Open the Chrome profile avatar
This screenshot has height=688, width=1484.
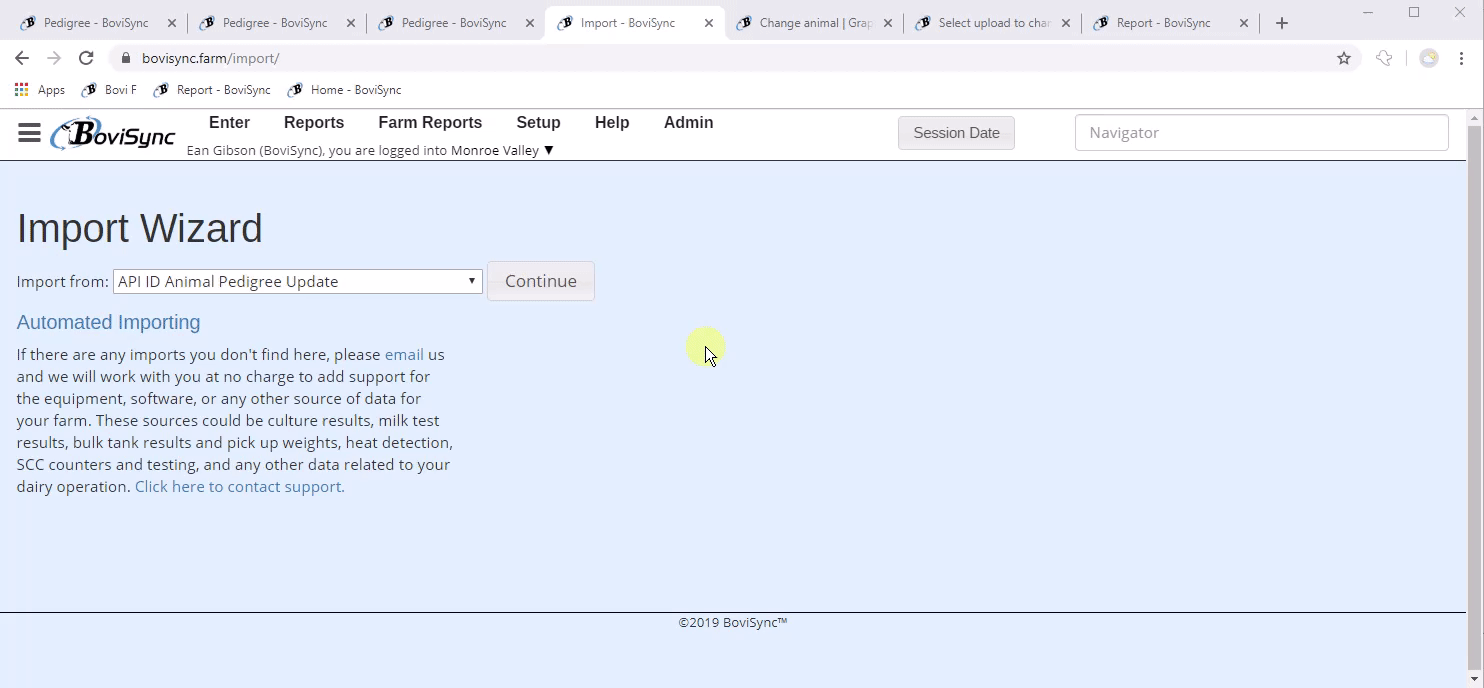(x=1429, y=58)
